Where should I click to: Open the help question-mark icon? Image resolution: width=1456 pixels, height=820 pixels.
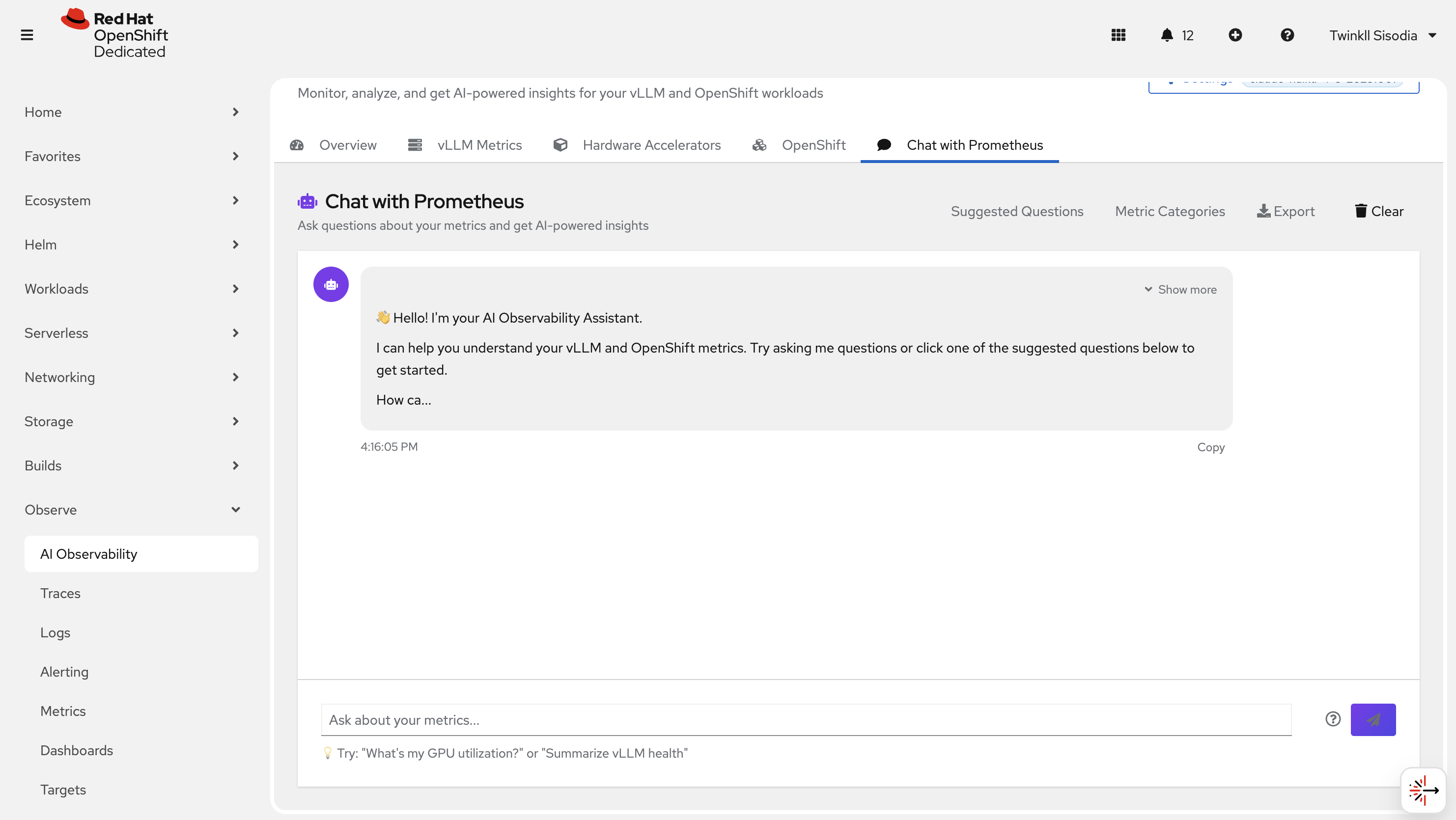[1287, 35]
